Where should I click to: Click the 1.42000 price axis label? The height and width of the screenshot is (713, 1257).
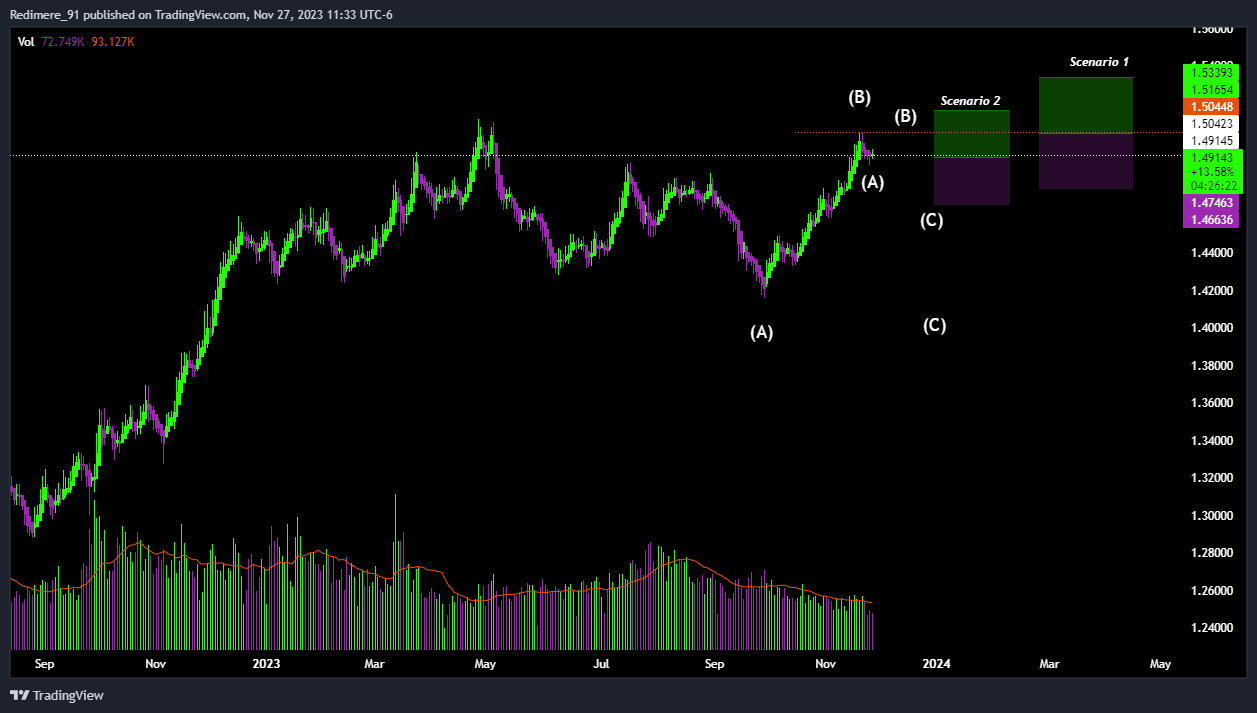coord(1211,291)
